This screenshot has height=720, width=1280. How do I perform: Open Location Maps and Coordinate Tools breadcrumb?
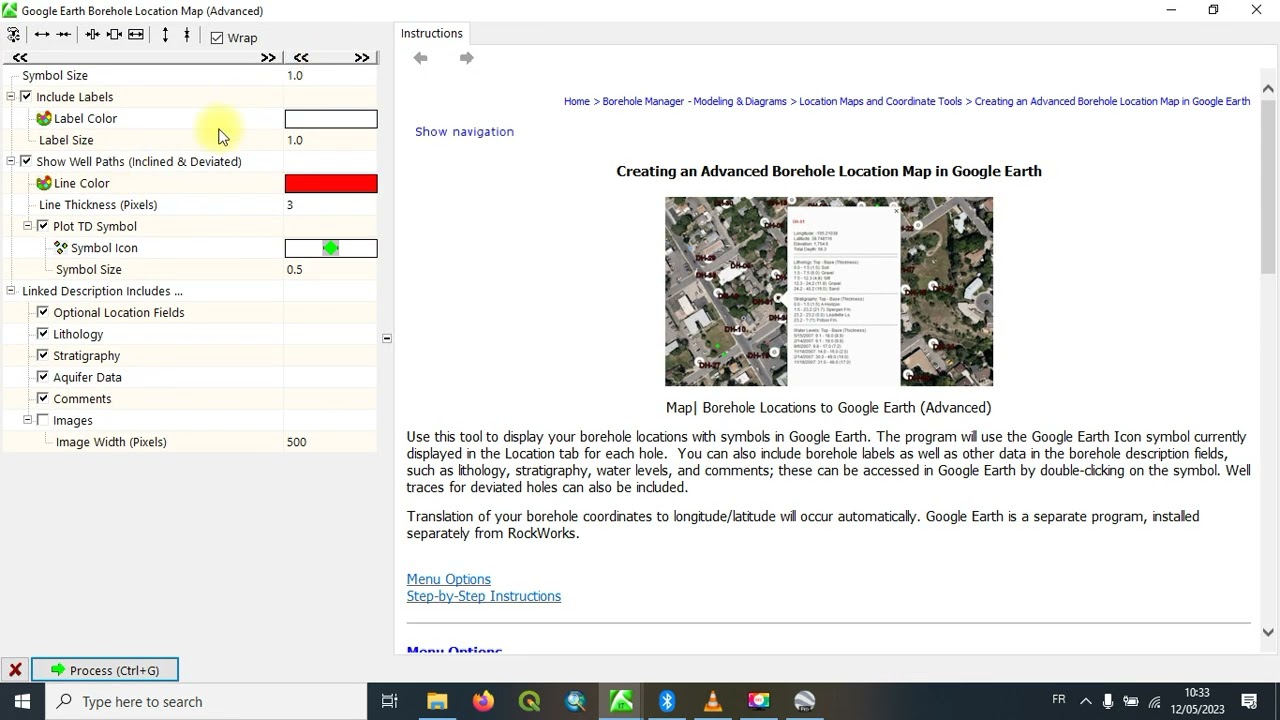(x=881, y=101)
